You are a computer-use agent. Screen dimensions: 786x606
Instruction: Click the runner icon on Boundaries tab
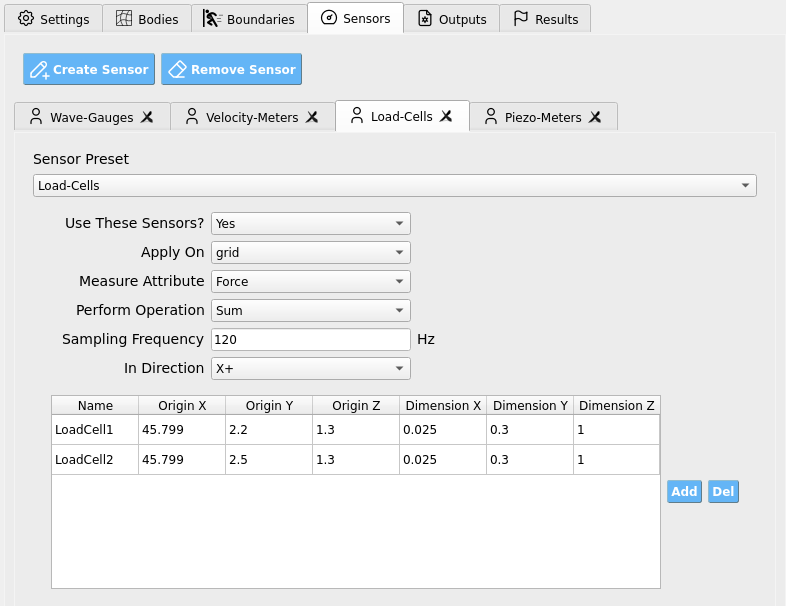coord(212,19)
